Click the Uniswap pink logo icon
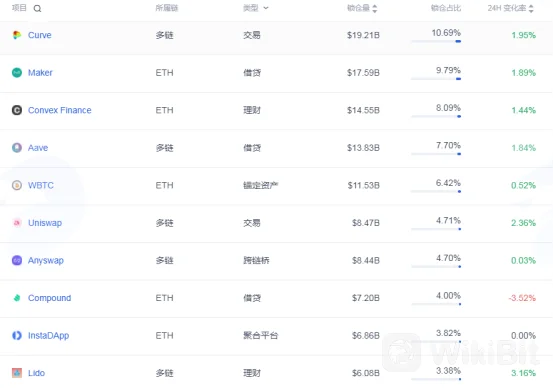 pyautogui.click(x=17, y=223)
